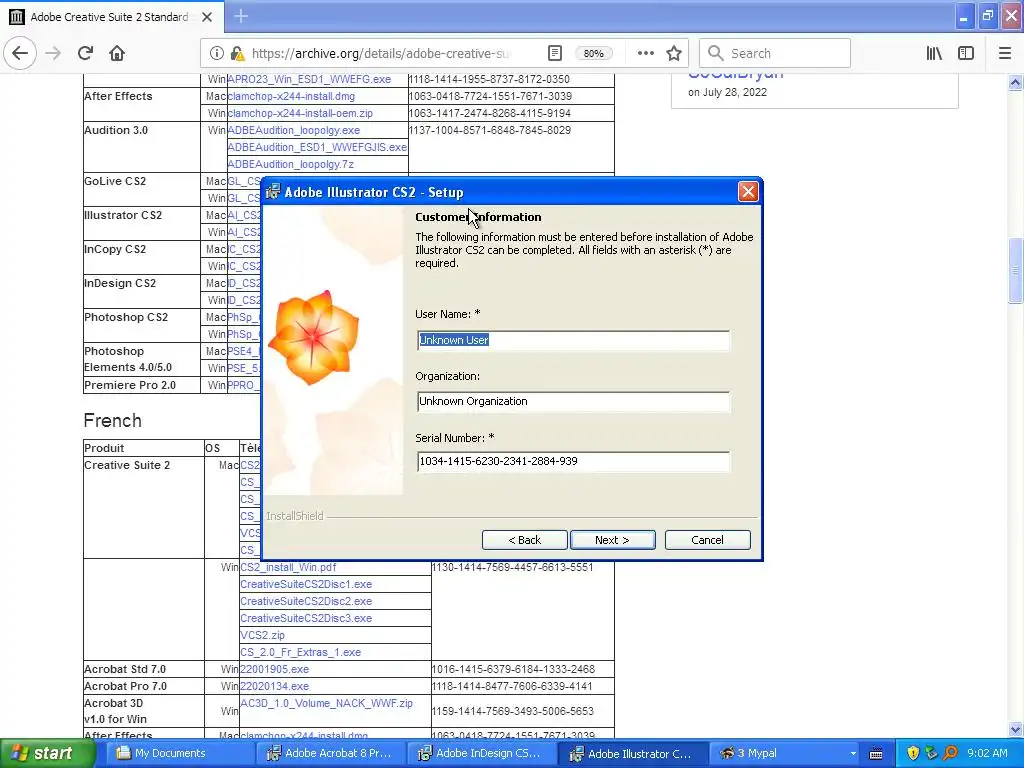Click the Serial Number field in setup

pos(573,461)
